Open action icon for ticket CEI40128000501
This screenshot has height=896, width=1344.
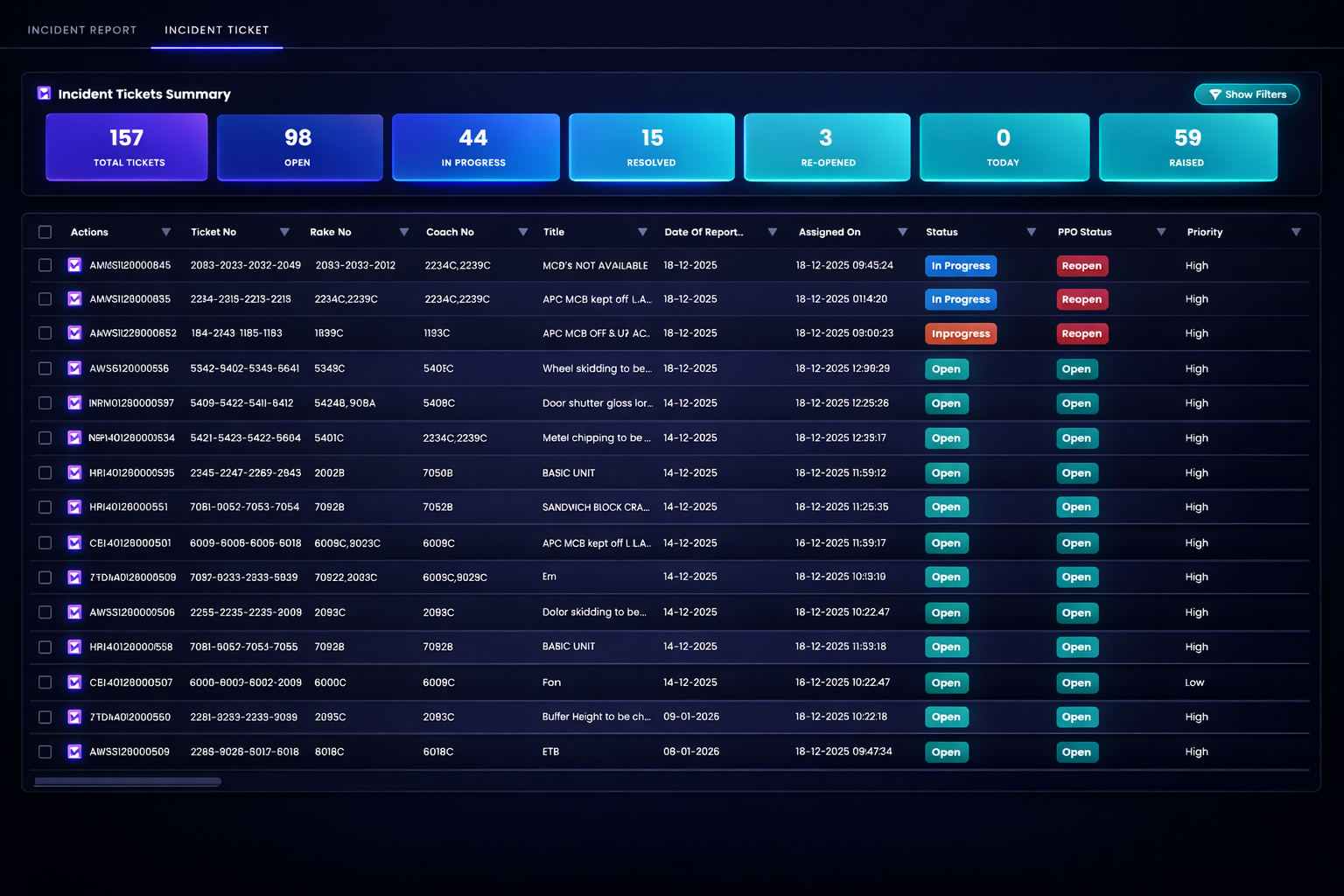click(x=74, y=543)
